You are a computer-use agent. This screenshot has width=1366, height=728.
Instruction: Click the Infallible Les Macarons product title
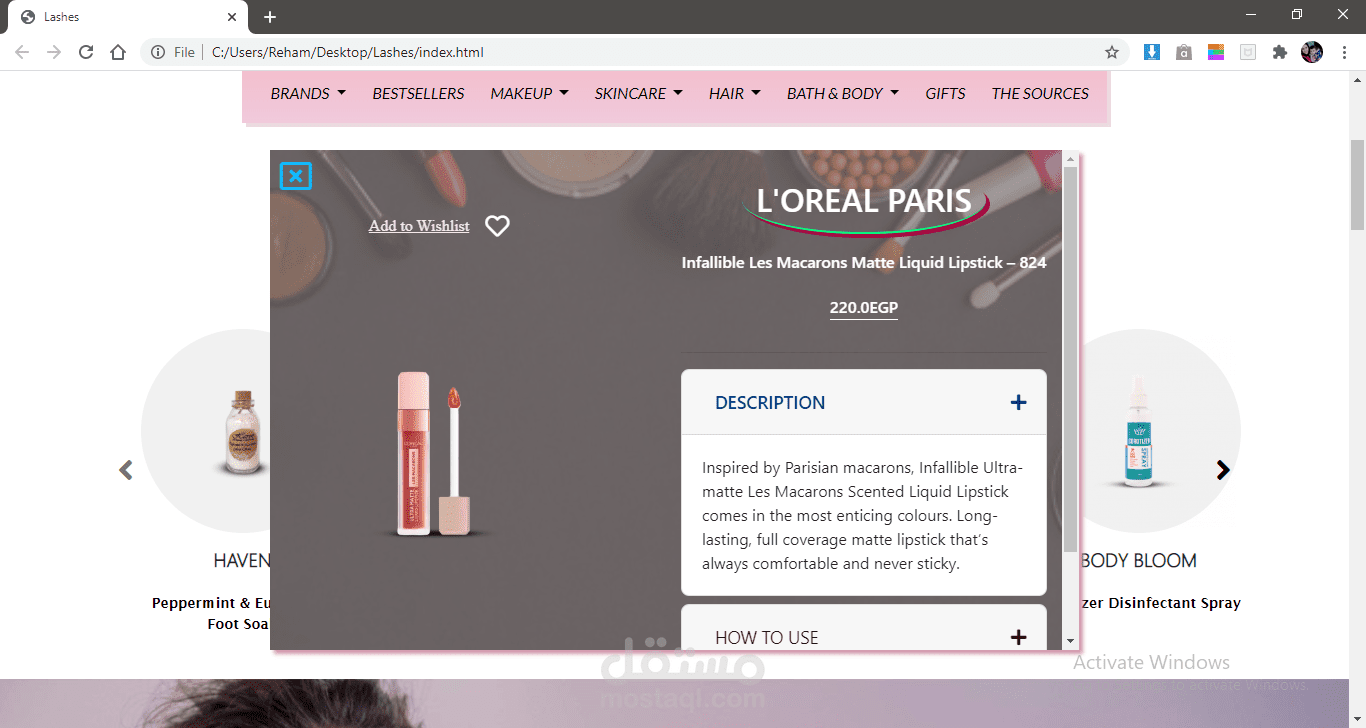coord(864,263)
